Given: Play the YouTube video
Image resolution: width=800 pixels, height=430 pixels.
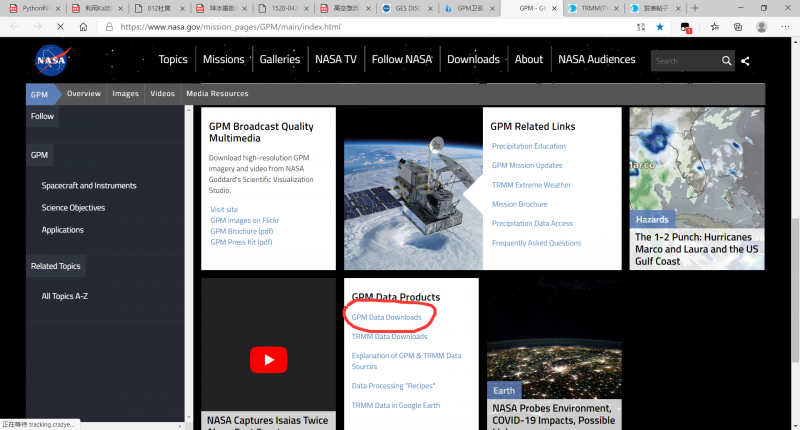Looking at the screenshot, I should coord(268,359).
